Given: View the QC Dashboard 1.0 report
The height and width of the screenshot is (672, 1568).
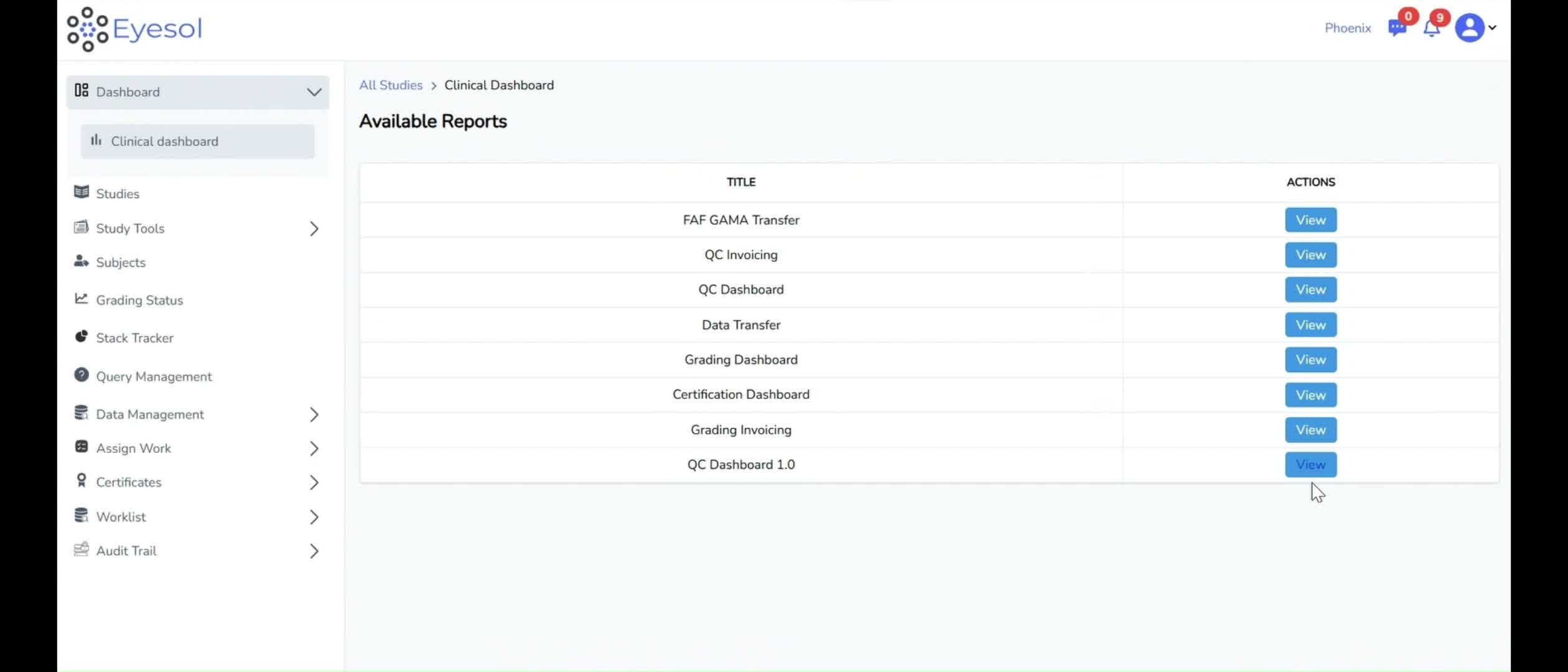Looking at the screenshot, I should tap(1310, 465).
